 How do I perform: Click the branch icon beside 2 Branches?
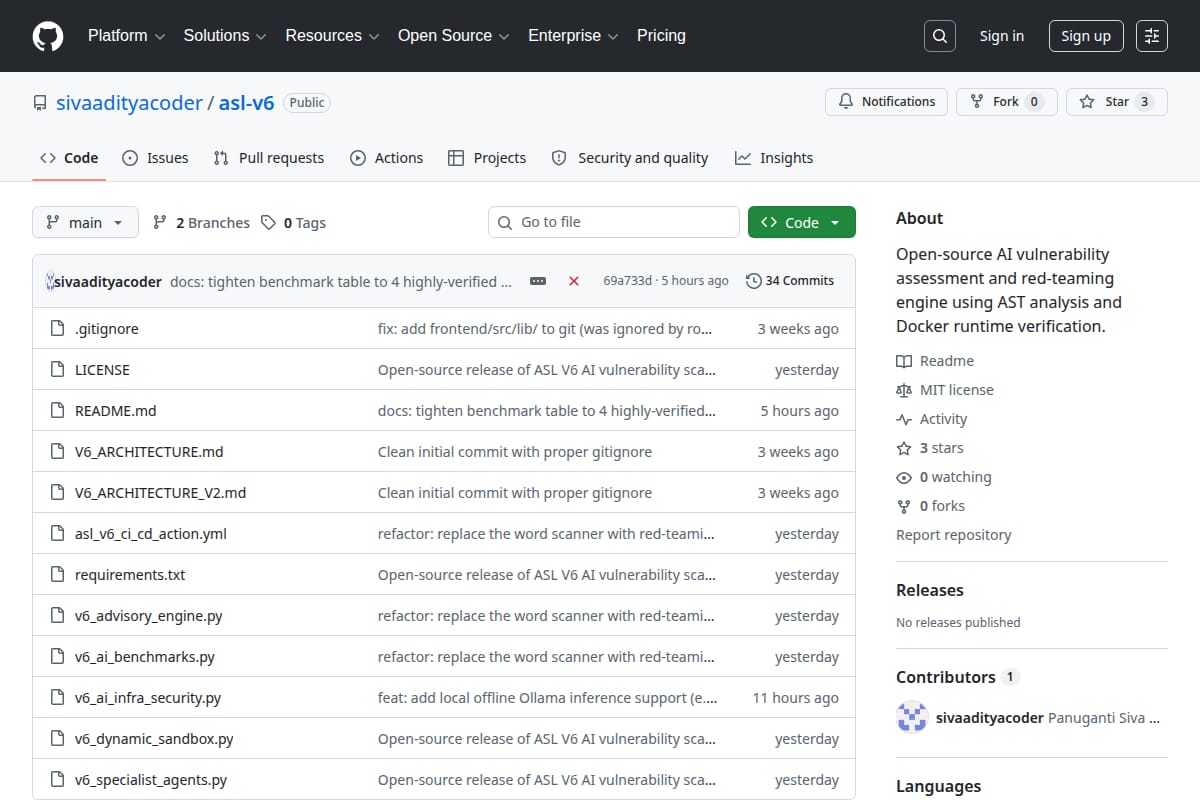(x=160, y=223)
